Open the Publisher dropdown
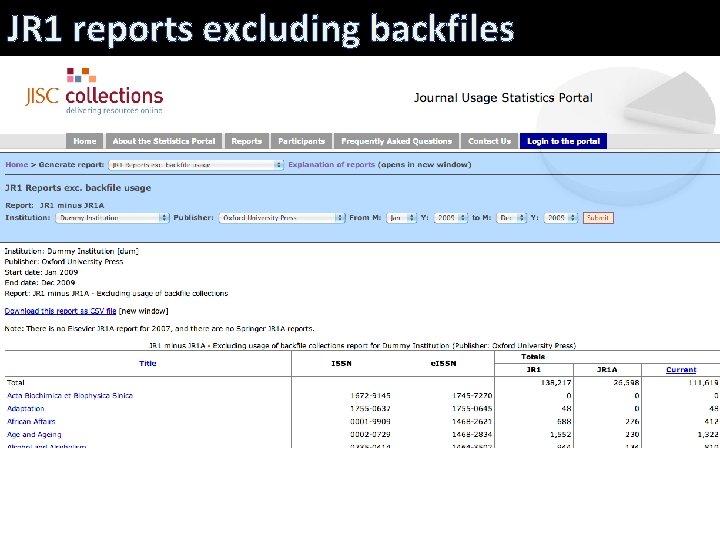Screen dimensions: 720x540 point(282,218)
